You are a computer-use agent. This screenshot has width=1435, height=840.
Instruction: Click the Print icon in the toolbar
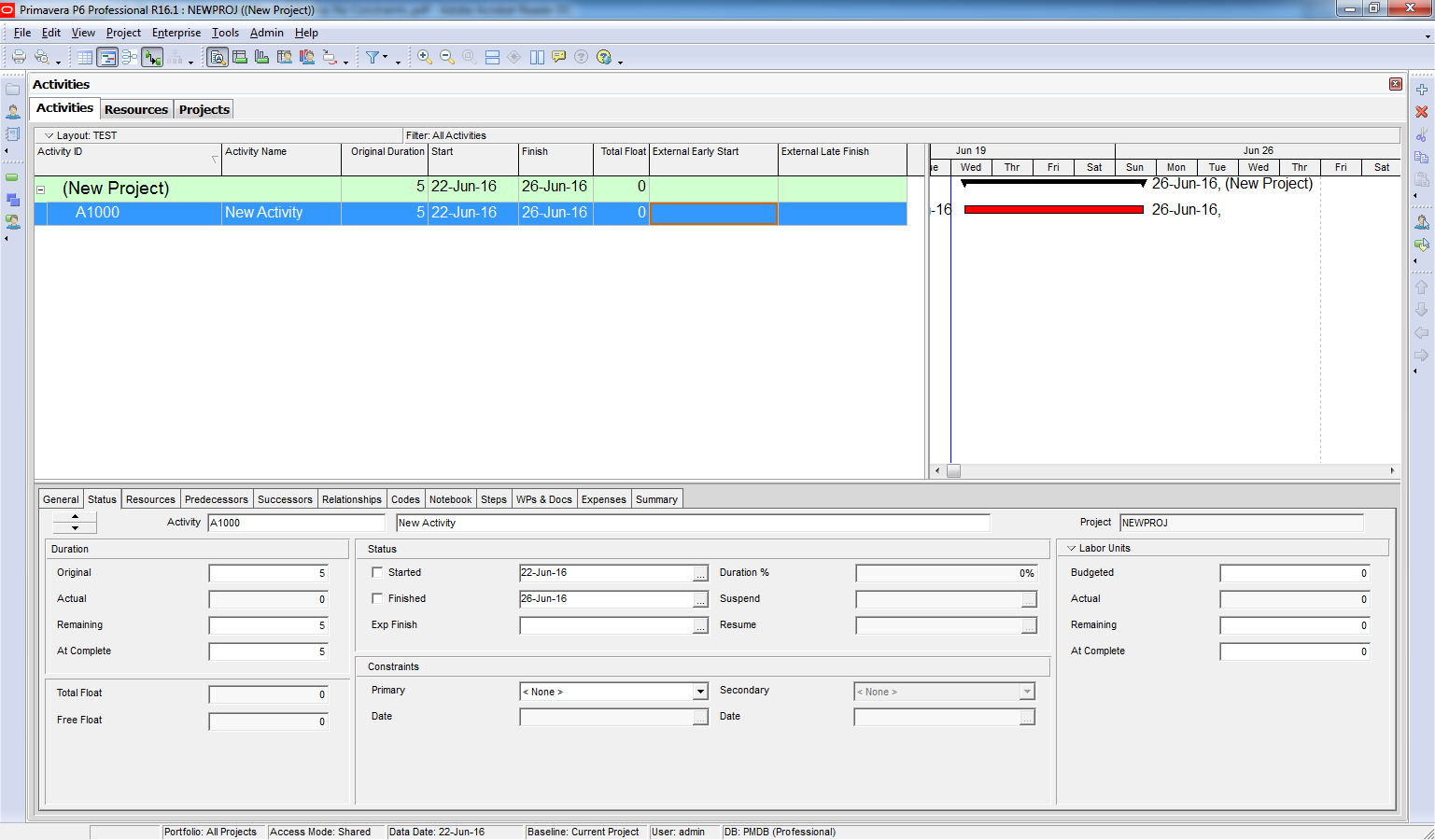[x=18, y=57]
